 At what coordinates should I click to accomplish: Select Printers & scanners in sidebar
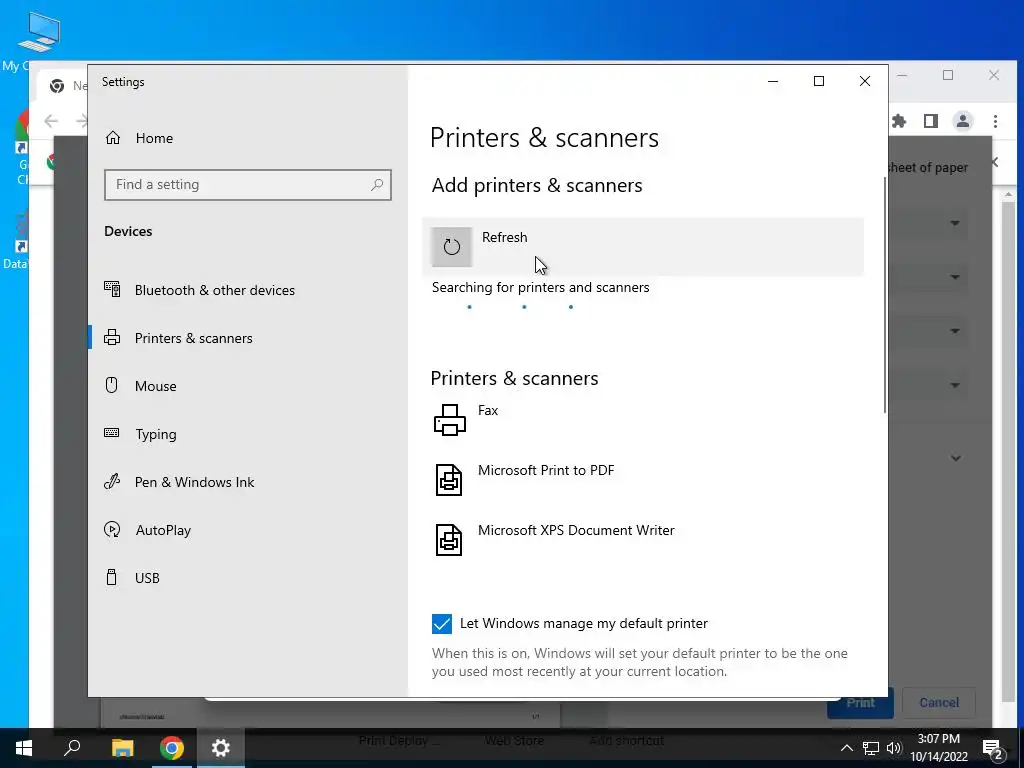tap(193, 338)
